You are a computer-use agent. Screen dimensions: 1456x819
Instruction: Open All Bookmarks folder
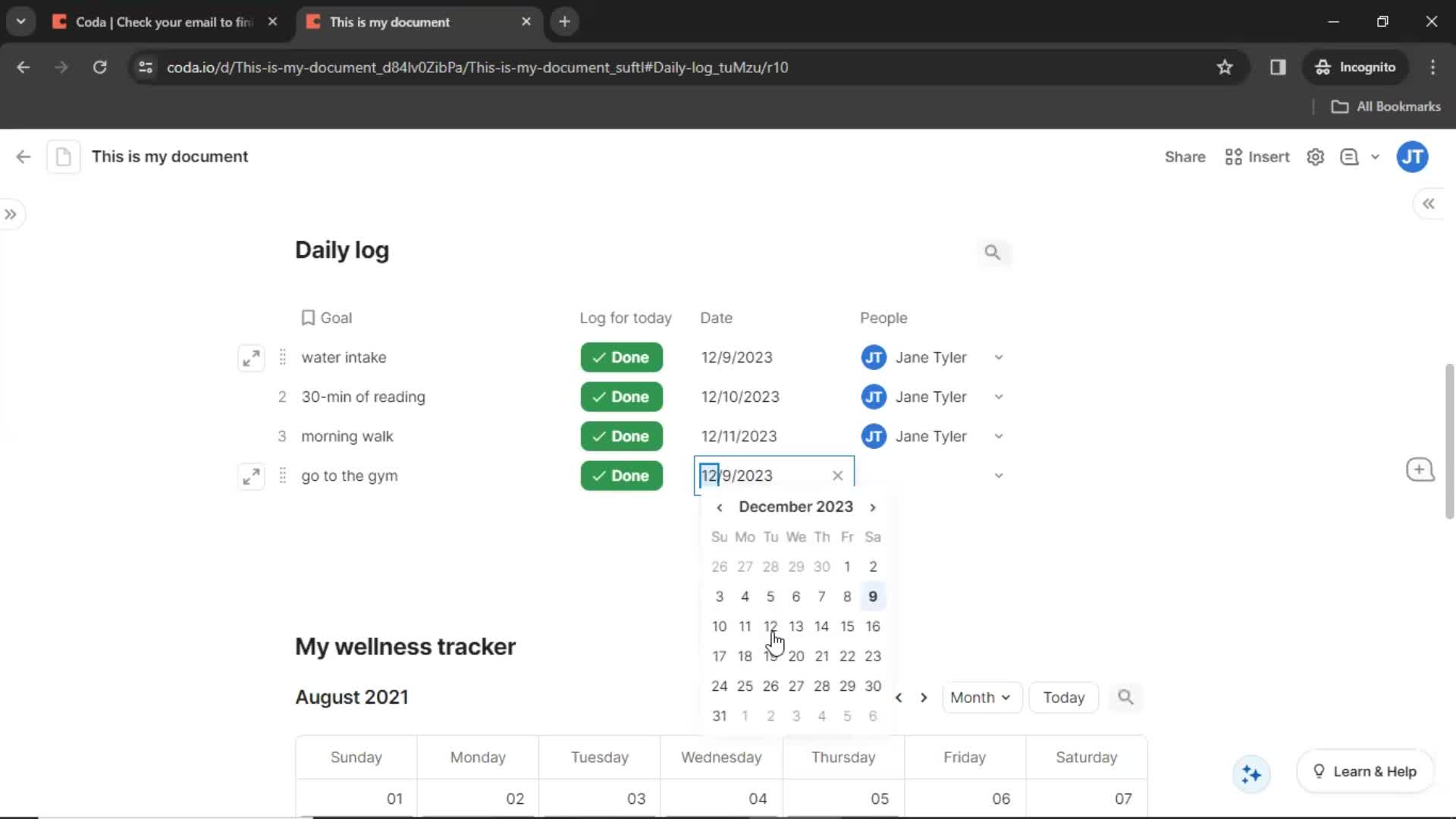1386,107
